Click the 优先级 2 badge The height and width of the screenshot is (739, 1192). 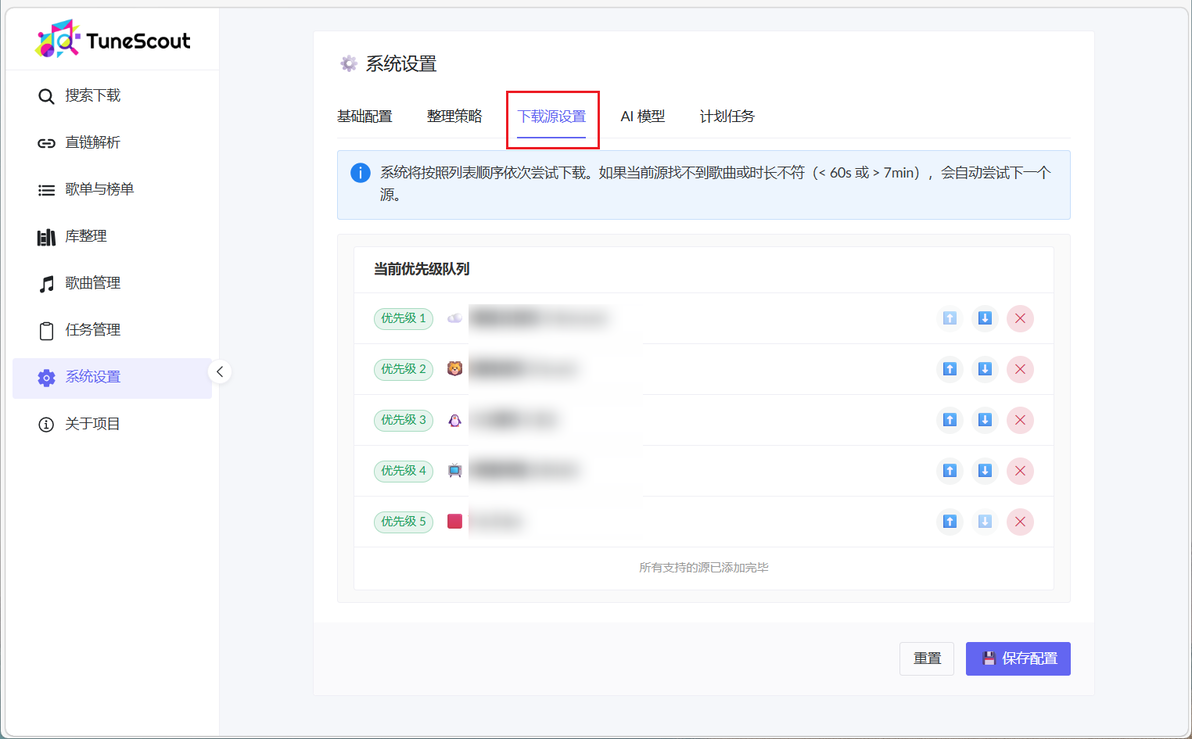404,370
